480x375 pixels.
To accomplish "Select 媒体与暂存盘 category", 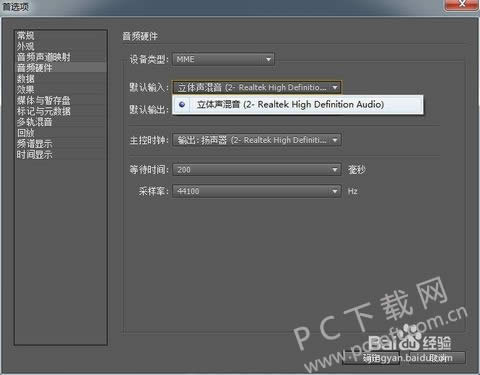I will pos(60,100).
